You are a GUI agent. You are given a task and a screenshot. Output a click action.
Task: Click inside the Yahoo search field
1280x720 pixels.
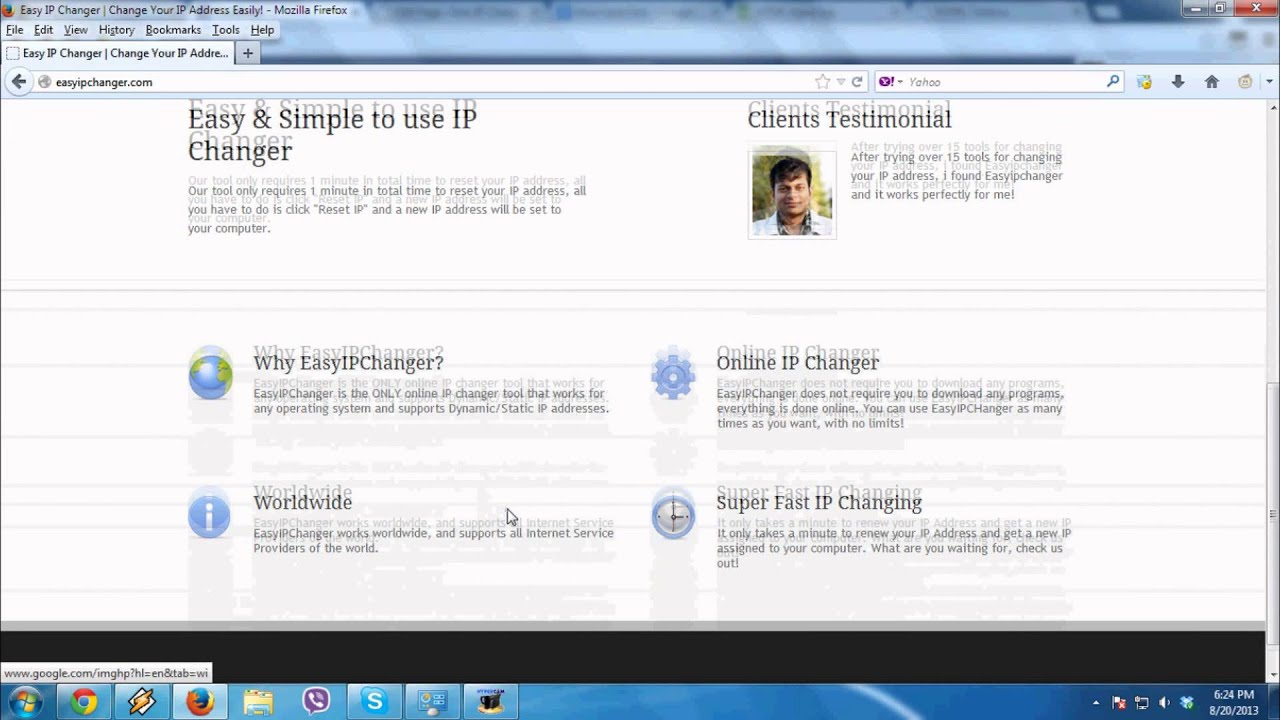tap(1000, 82)
